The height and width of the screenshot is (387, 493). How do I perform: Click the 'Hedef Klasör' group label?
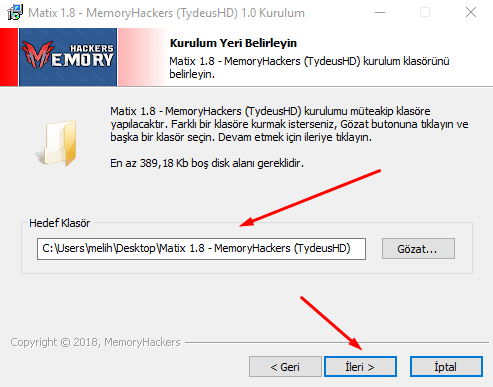(x=60, y=223)
